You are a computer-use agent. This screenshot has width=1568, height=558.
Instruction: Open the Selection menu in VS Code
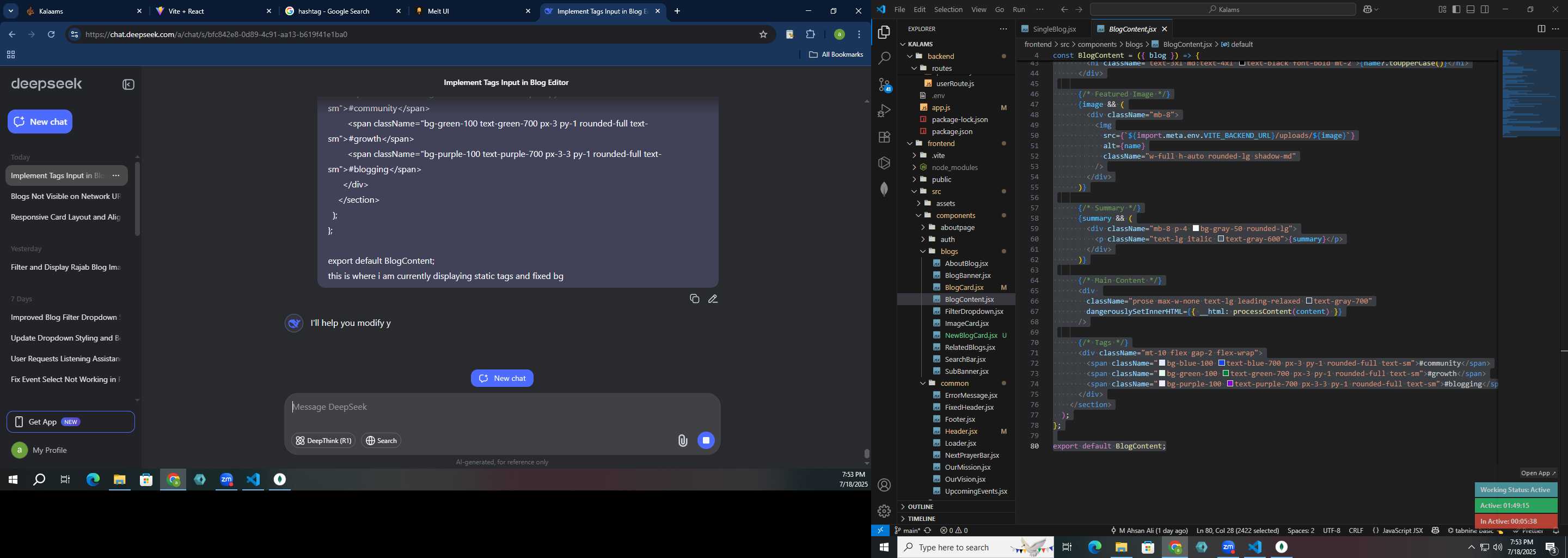pyautogui.click(x=948, y=10)
